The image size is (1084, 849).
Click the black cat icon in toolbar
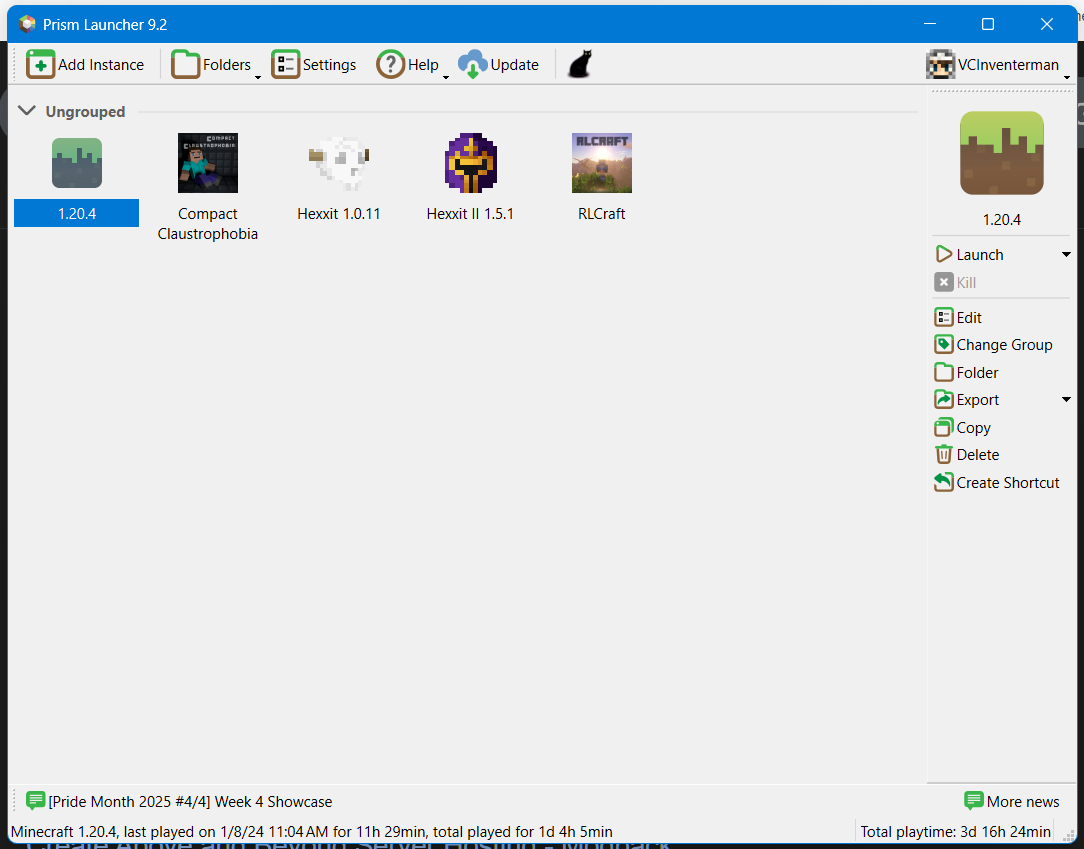(x=580, y=65)
